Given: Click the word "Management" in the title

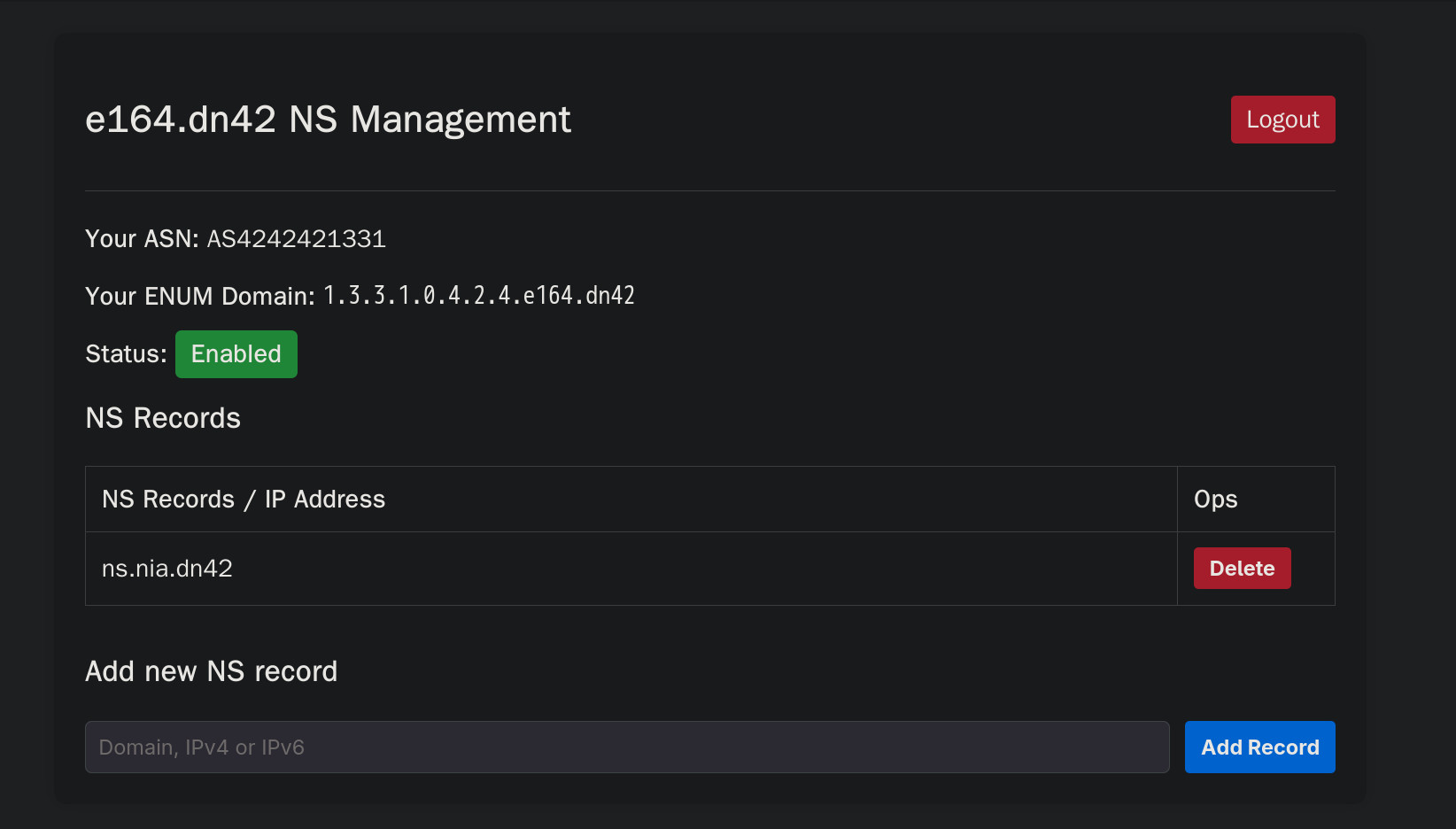Looking at the screenshot, I should (x=461, y=120).
